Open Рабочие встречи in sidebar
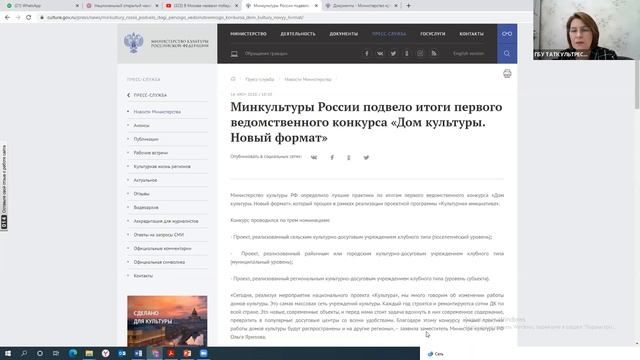The width and height of the screenshot is (640, 360). pyautogui.click(x=151, y=153)
